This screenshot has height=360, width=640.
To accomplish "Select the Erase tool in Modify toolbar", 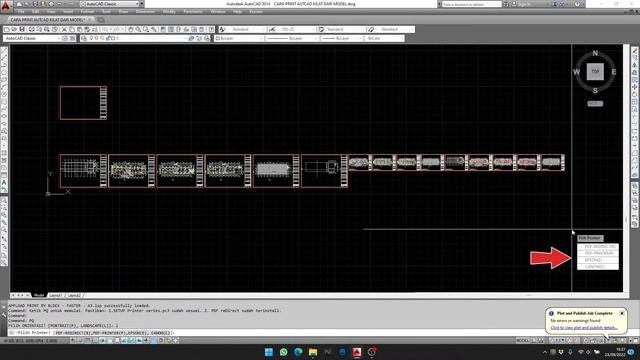I will 635,51.
